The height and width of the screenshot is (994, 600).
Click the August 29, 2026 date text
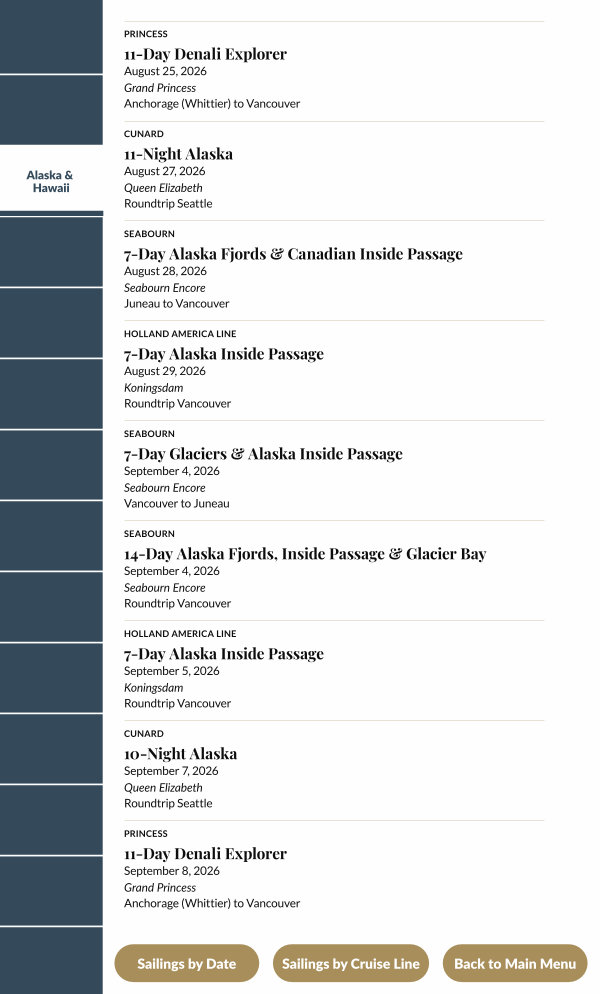[165, 371]
